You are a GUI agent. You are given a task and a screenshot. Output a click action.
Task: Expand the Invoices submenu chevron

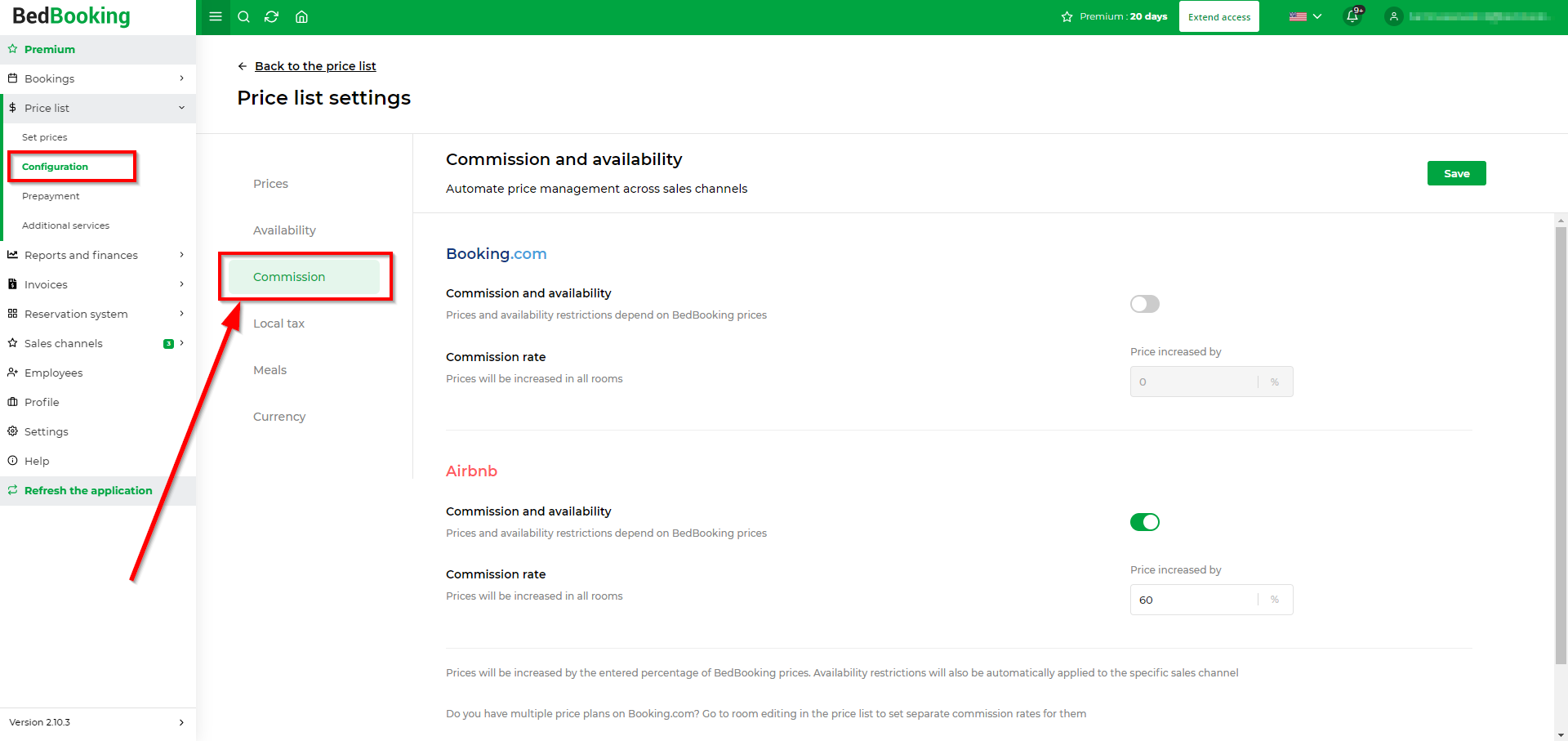pyautogui.click(x=181, y=284)
